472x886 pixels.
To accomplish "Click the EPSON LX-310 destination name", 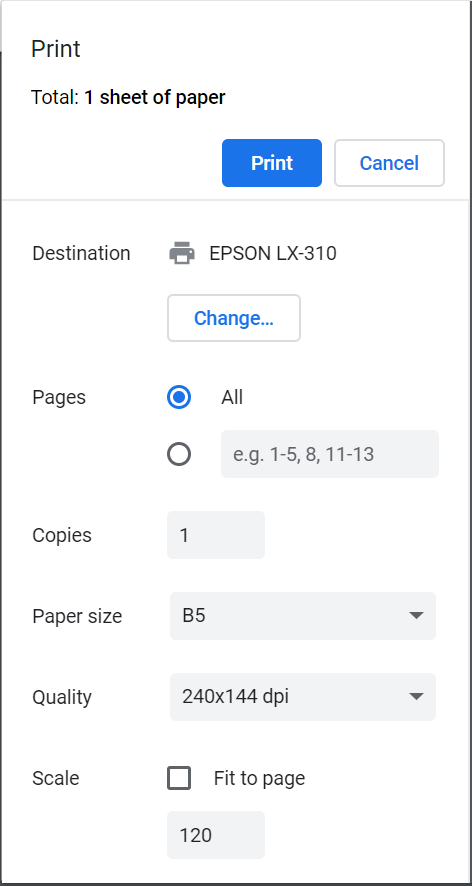I will [x=273, y=253].
